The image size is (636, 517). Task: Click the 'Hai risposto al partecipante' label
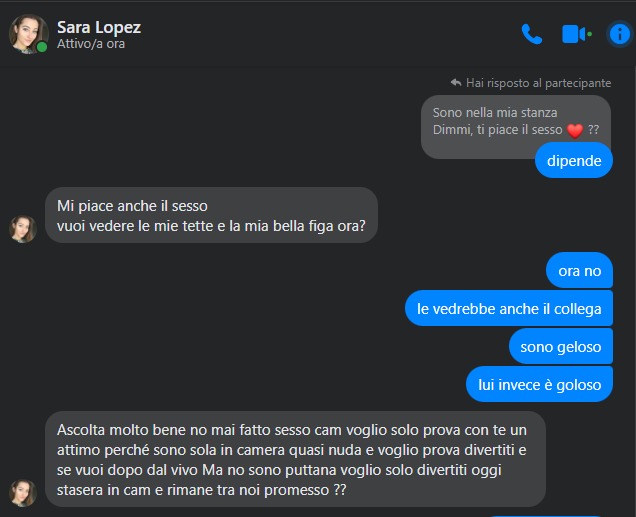pos(538,83)
